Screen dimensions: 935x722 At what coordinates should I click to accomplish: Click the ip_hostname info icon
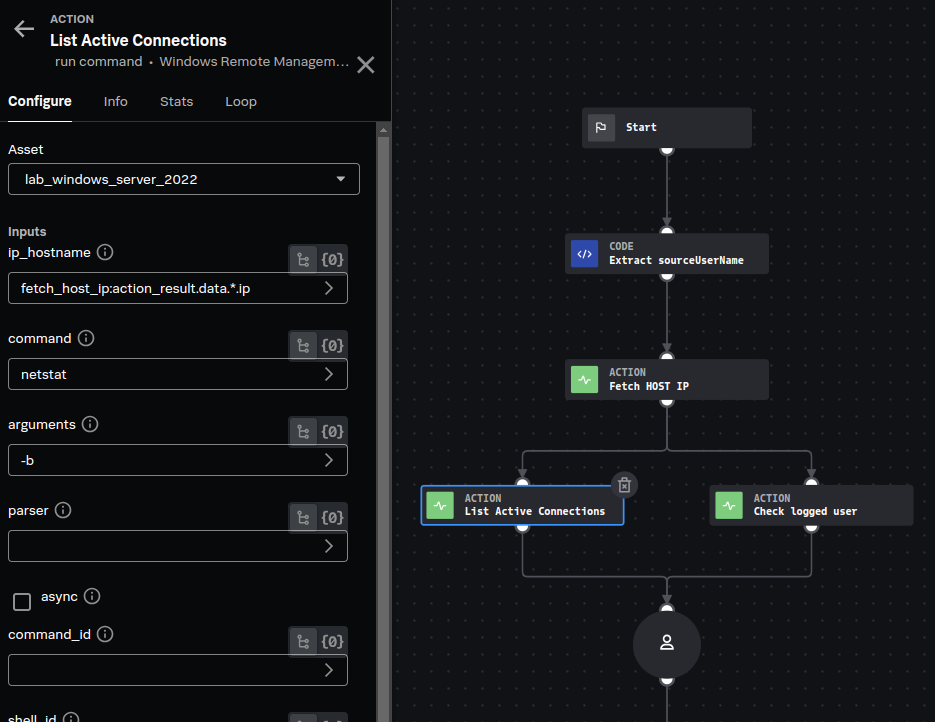click(105, 252)
